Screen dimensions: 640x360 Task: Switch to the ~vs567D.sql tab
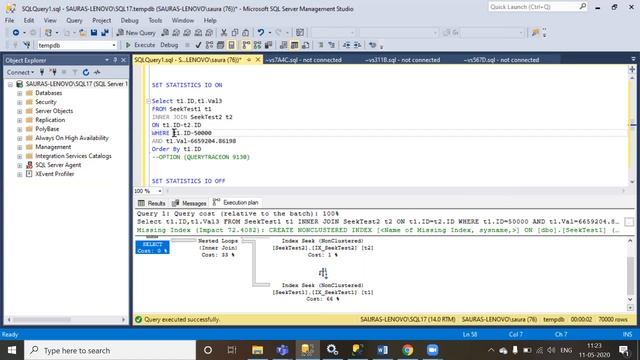coord(501,60)
